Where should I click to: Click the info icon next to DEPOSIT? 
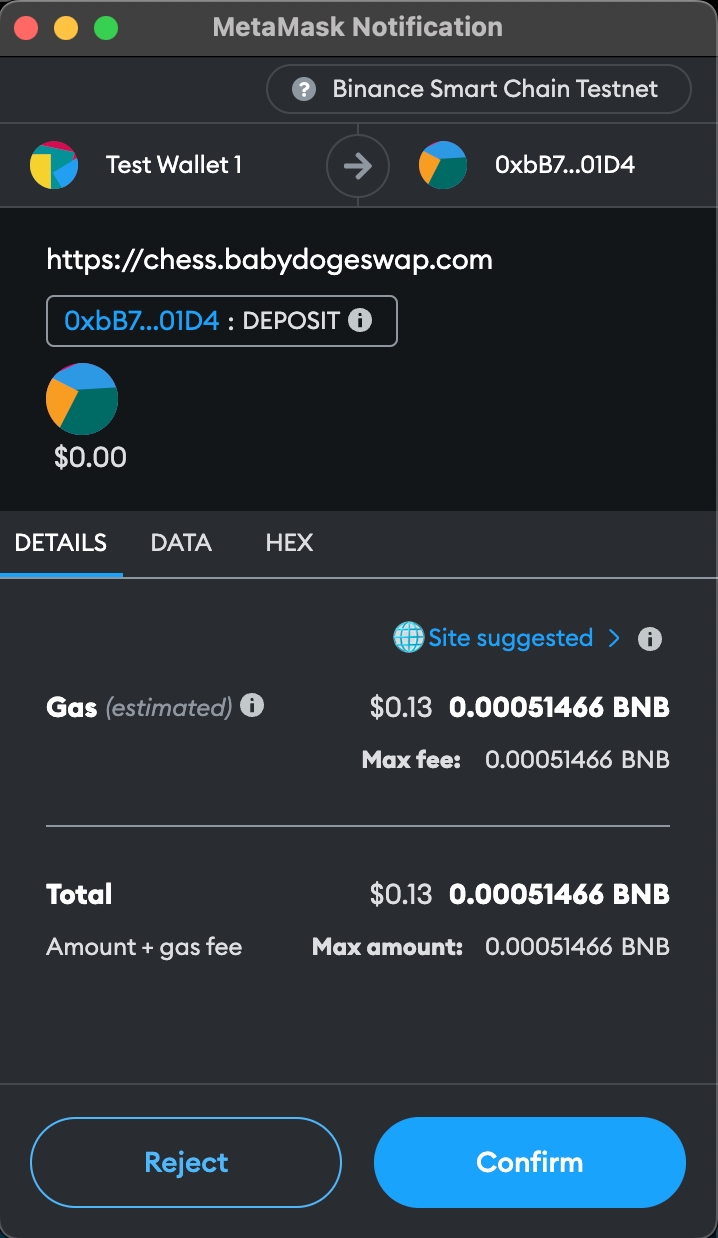pos(359,320)
